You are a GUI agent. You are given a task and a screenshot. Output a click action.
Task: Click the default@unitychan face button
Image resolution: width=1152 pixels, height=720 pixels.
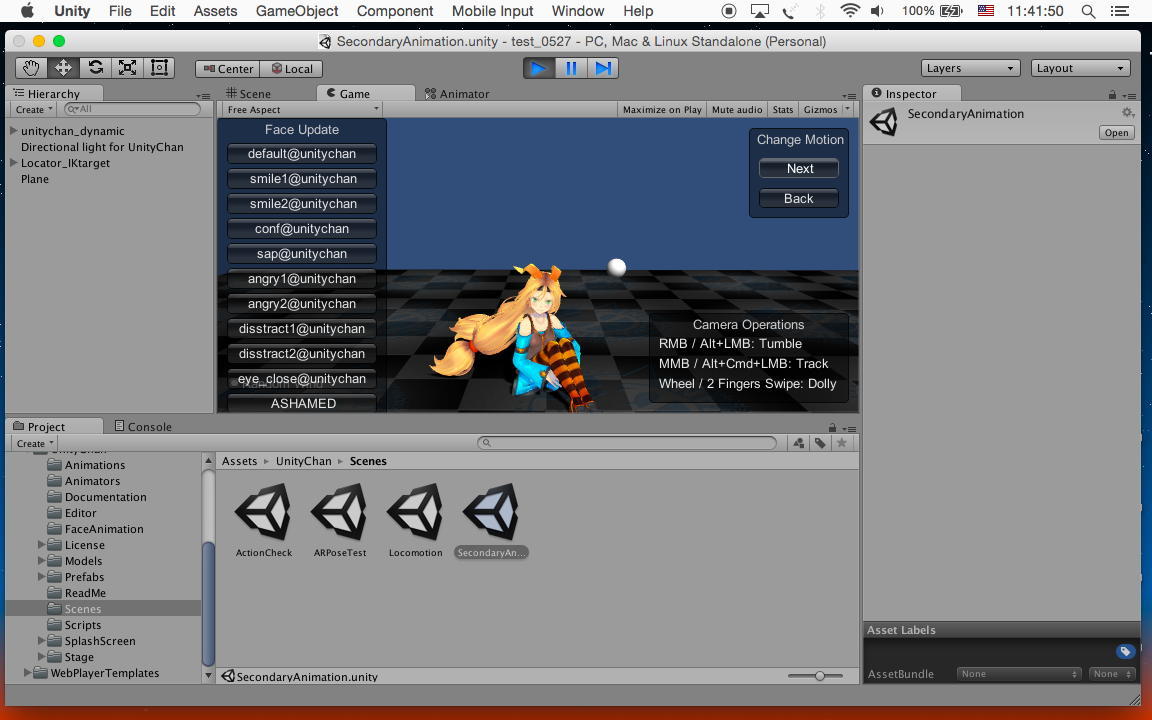pyautogui.click(x=302, y=154)
